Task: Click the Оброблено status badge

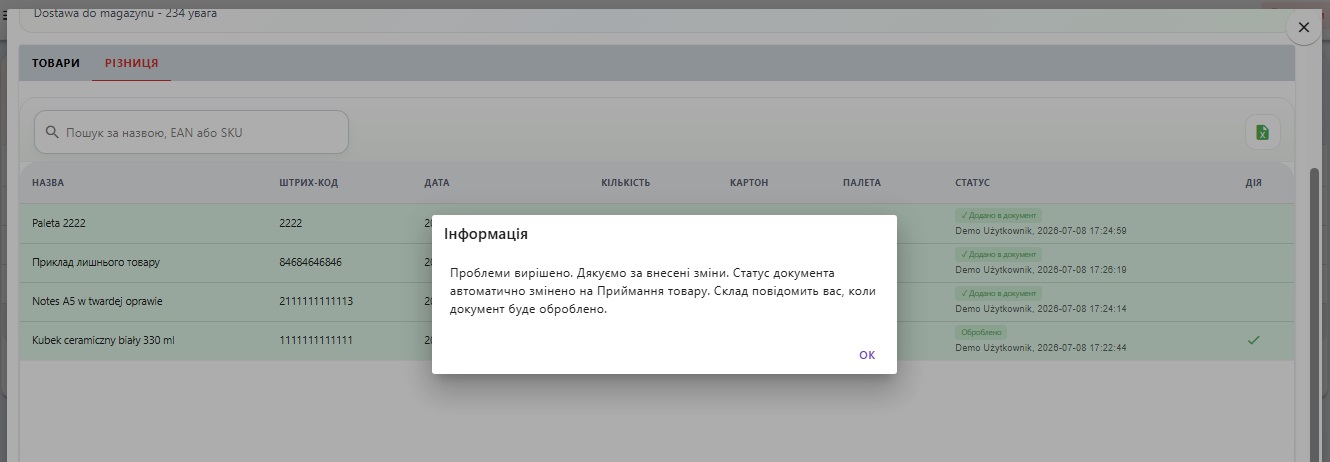Action: [981, 332]
